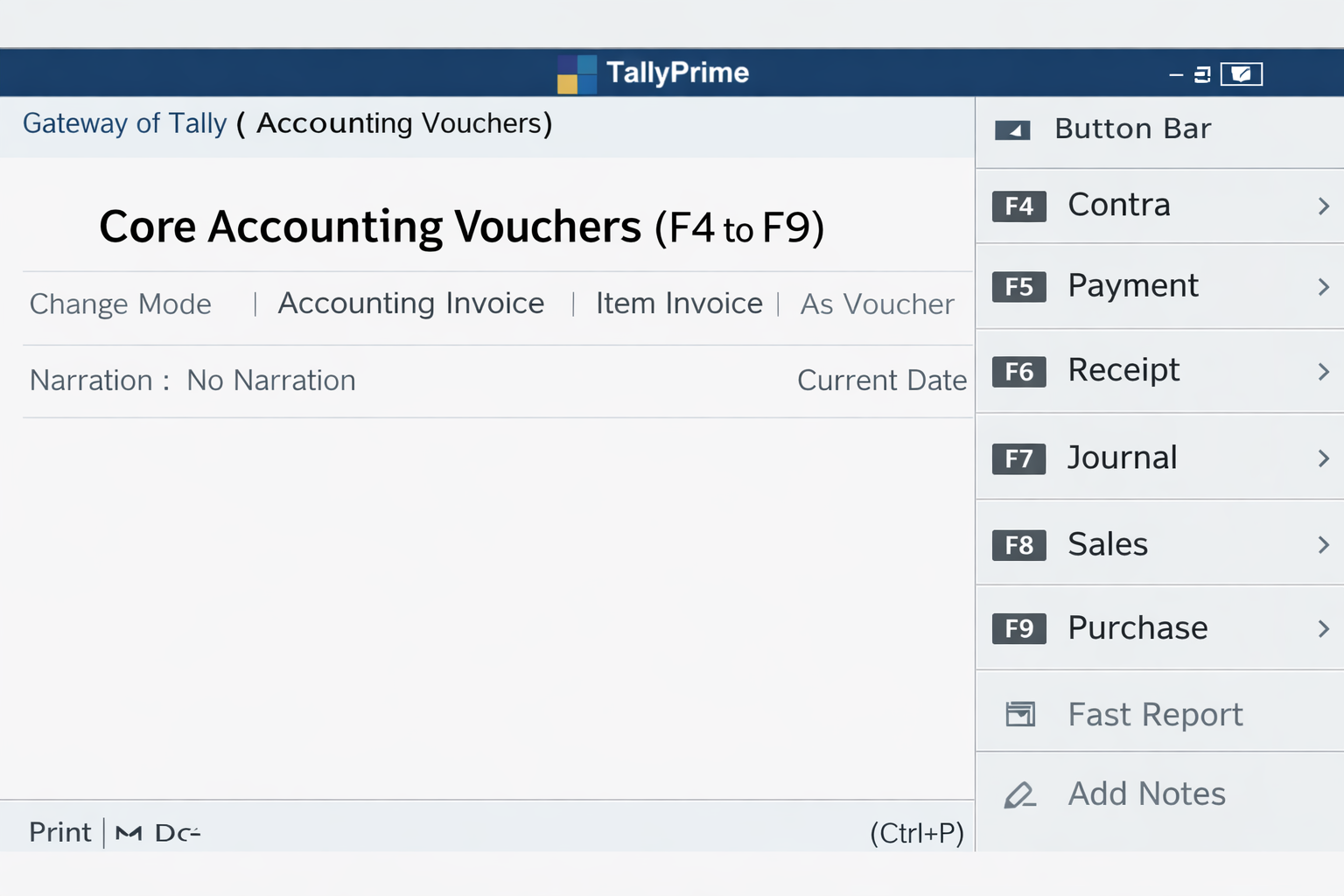
Task: Select the Journal voucher entry
Action: (x=1121, y=457)
